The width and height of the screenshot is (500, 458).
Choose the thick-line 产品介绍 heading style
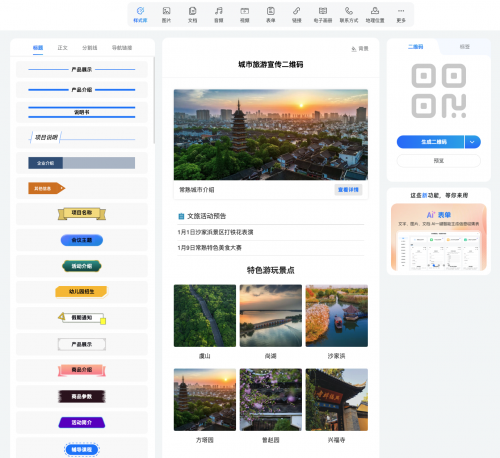[x=82, y=90]
